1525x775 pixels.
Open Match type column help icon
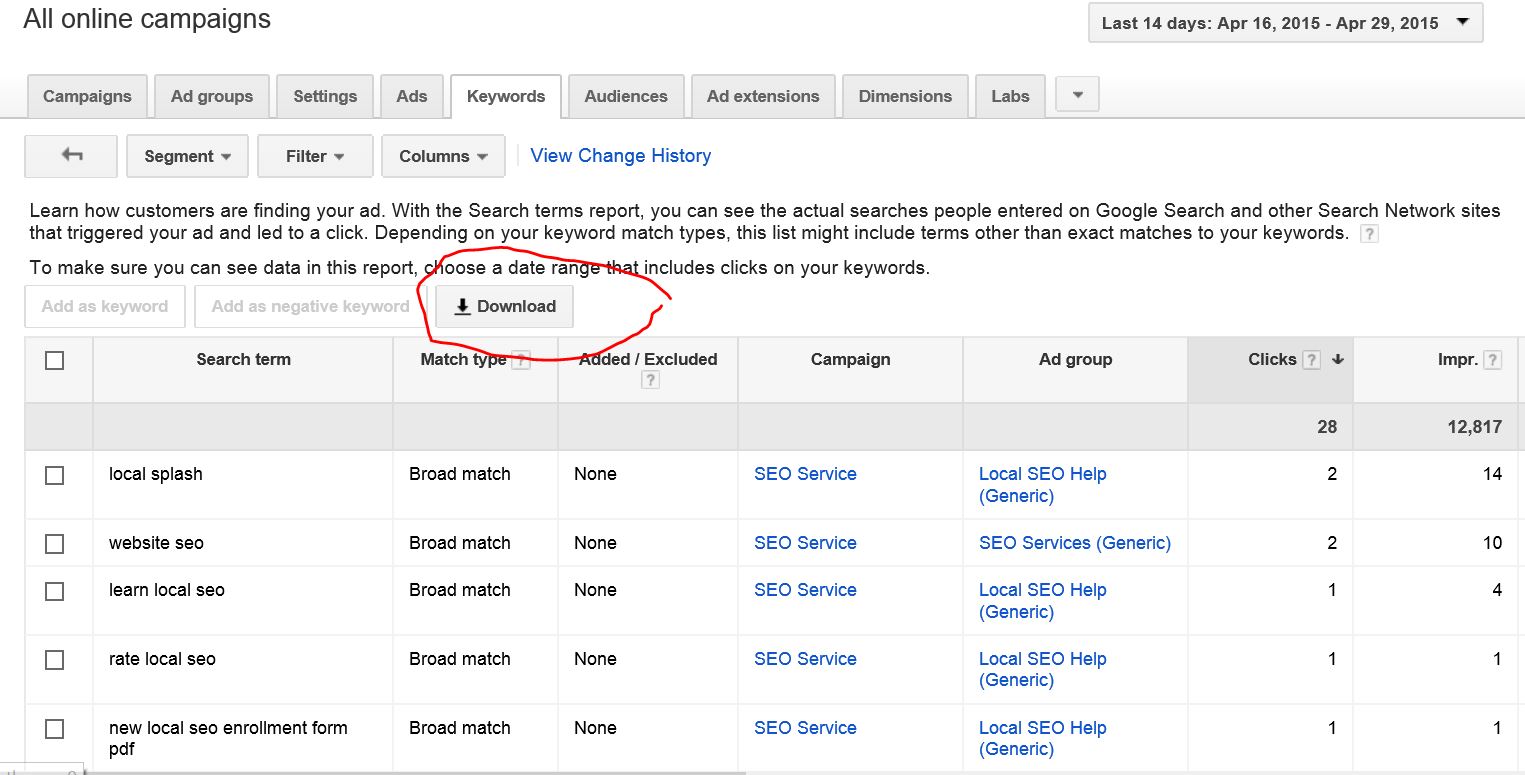tap(520, 361)
